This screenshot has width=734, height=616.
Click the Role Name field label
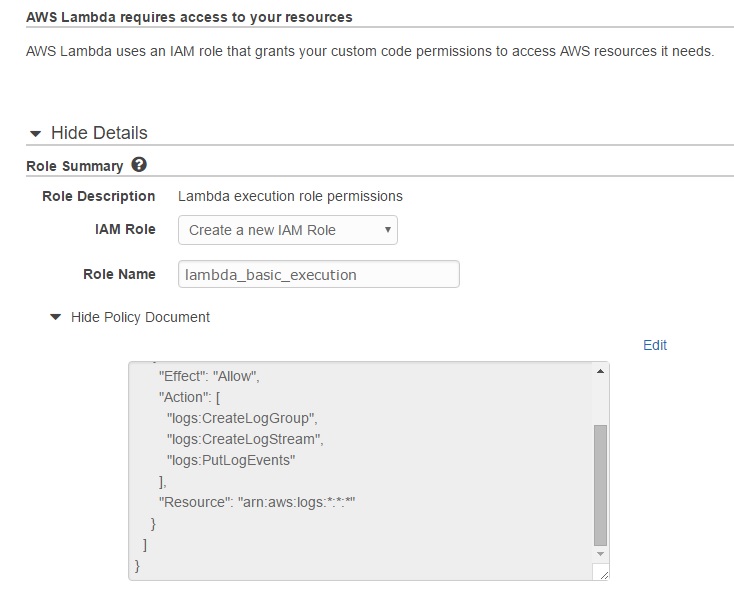coord(119,274)
